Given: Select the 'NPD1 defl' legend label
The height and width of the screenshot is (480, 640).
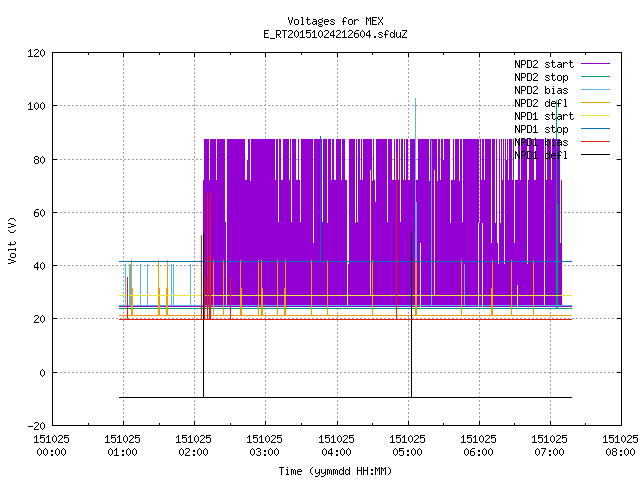Looking at the screenshot, I should click(541, 155).
